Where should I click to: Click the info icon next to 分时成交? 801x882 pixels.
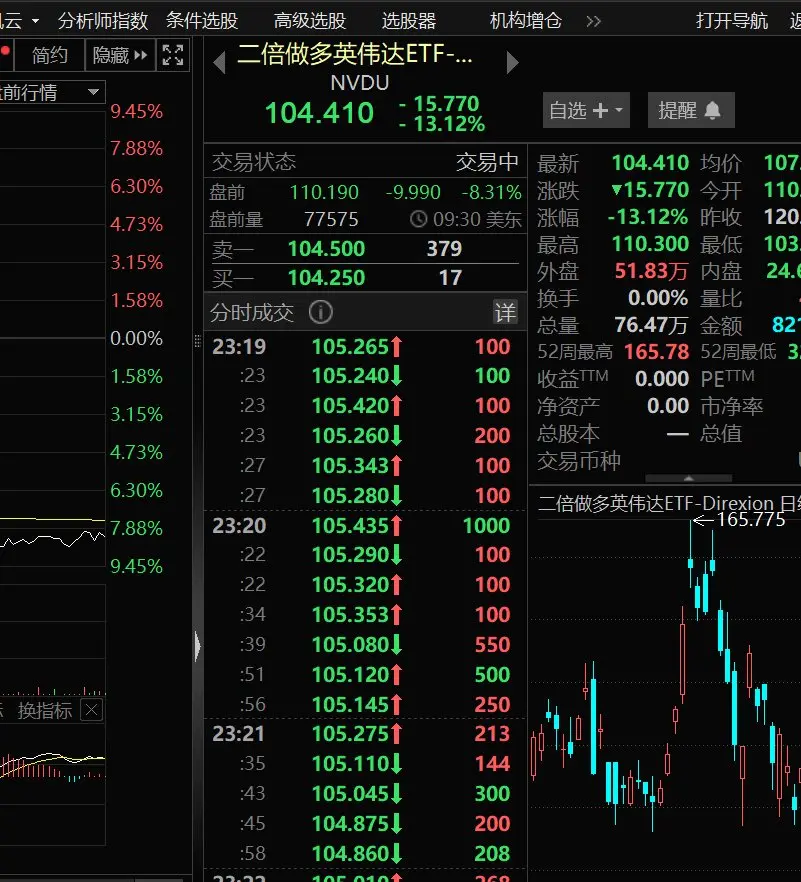coord(321,312)
